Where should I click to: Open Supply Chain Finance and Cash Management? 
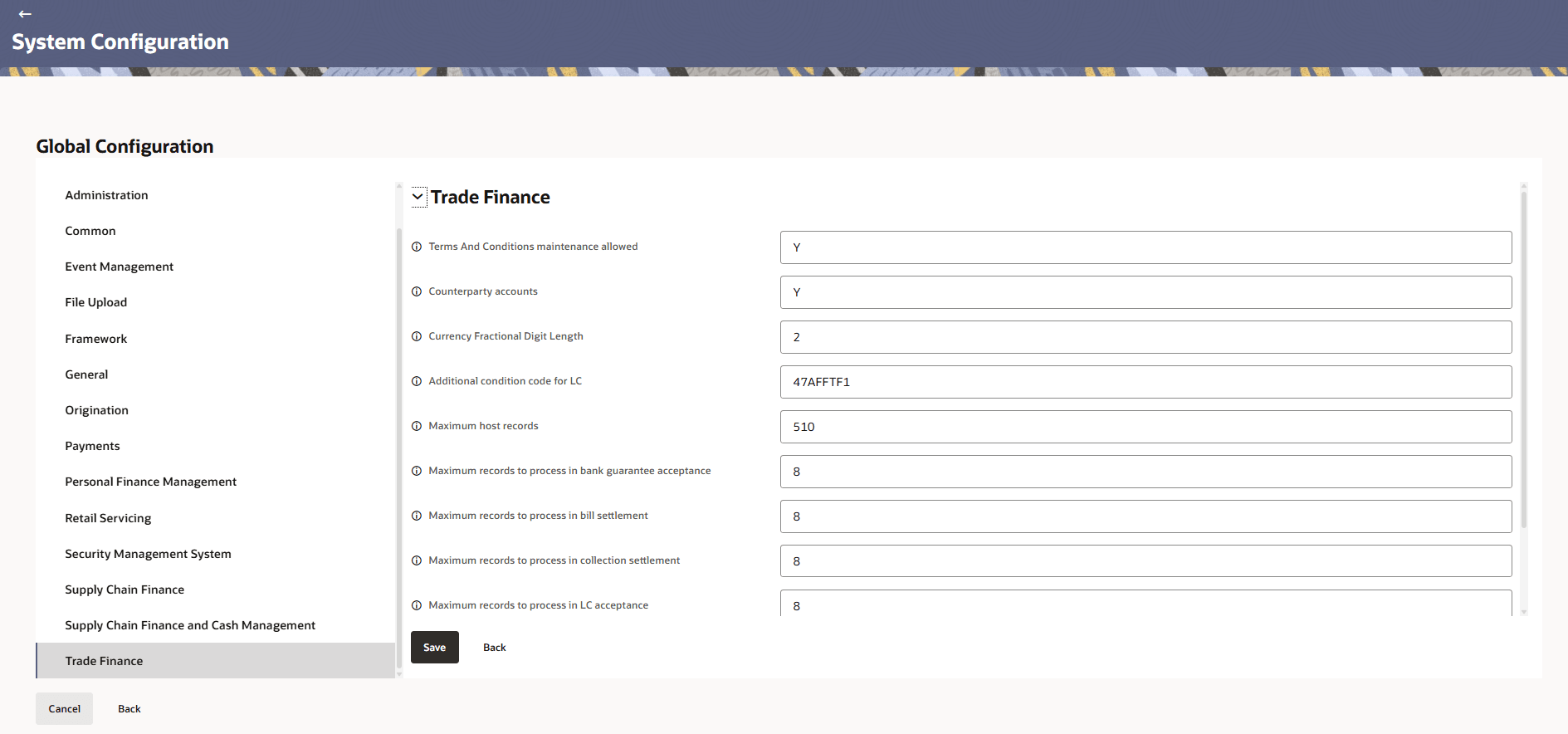(x=190, y=625)
